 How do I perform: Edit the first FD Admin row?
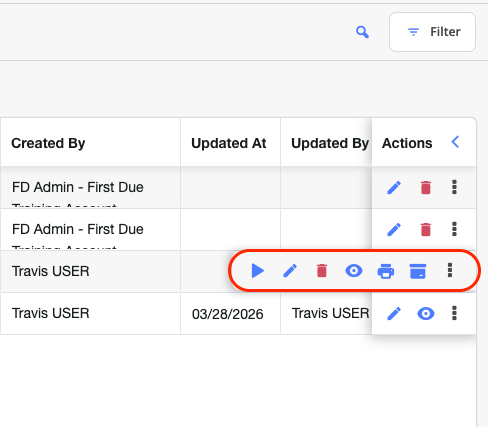[x=394, y=187]
